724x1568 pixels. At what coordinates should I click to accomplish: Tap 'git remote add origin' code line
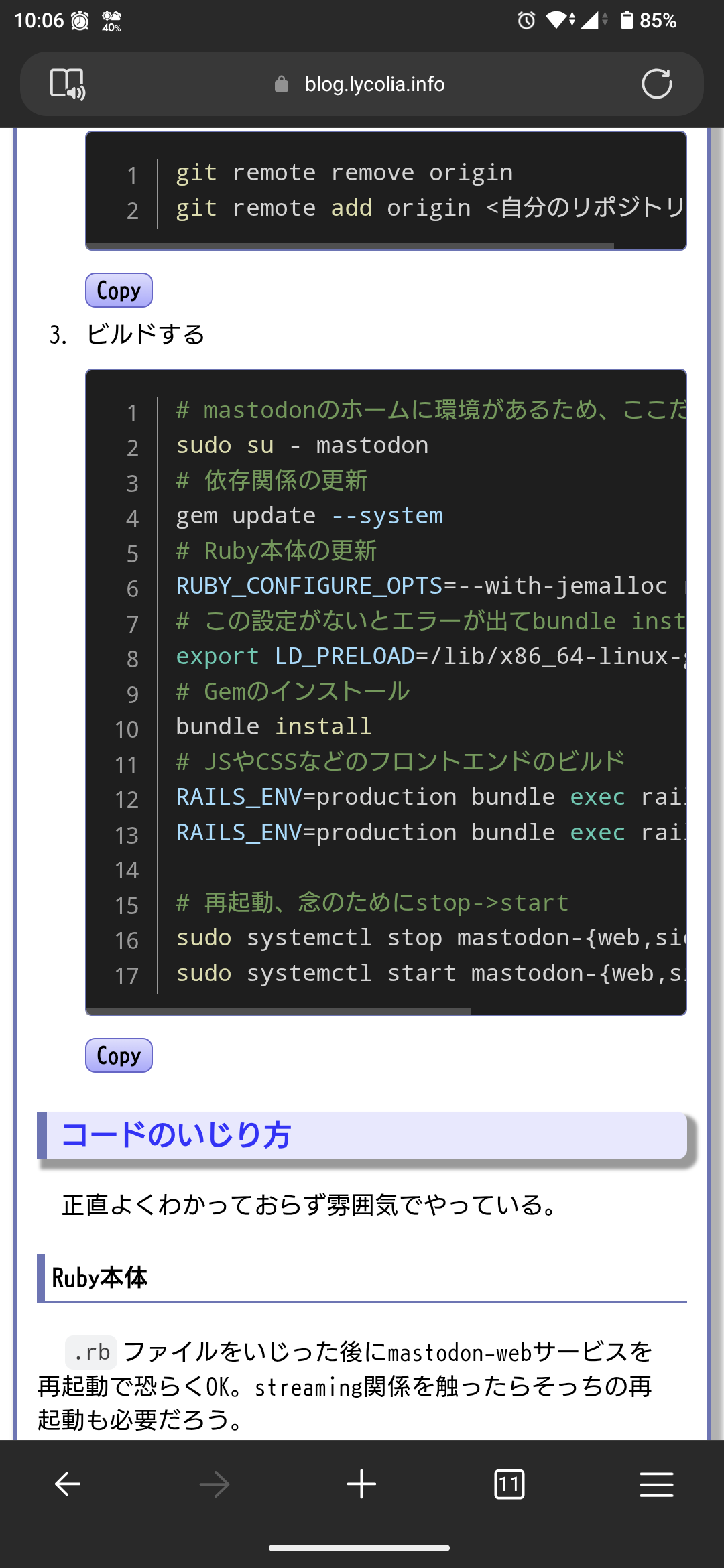coord(430,208)
